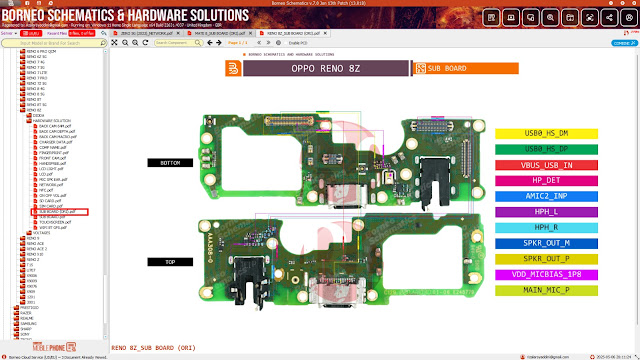Open FINGERPRINT.pdf in tree
This screenshot has width=640, height=360.
pyautogui.click(x=51, y=153)
